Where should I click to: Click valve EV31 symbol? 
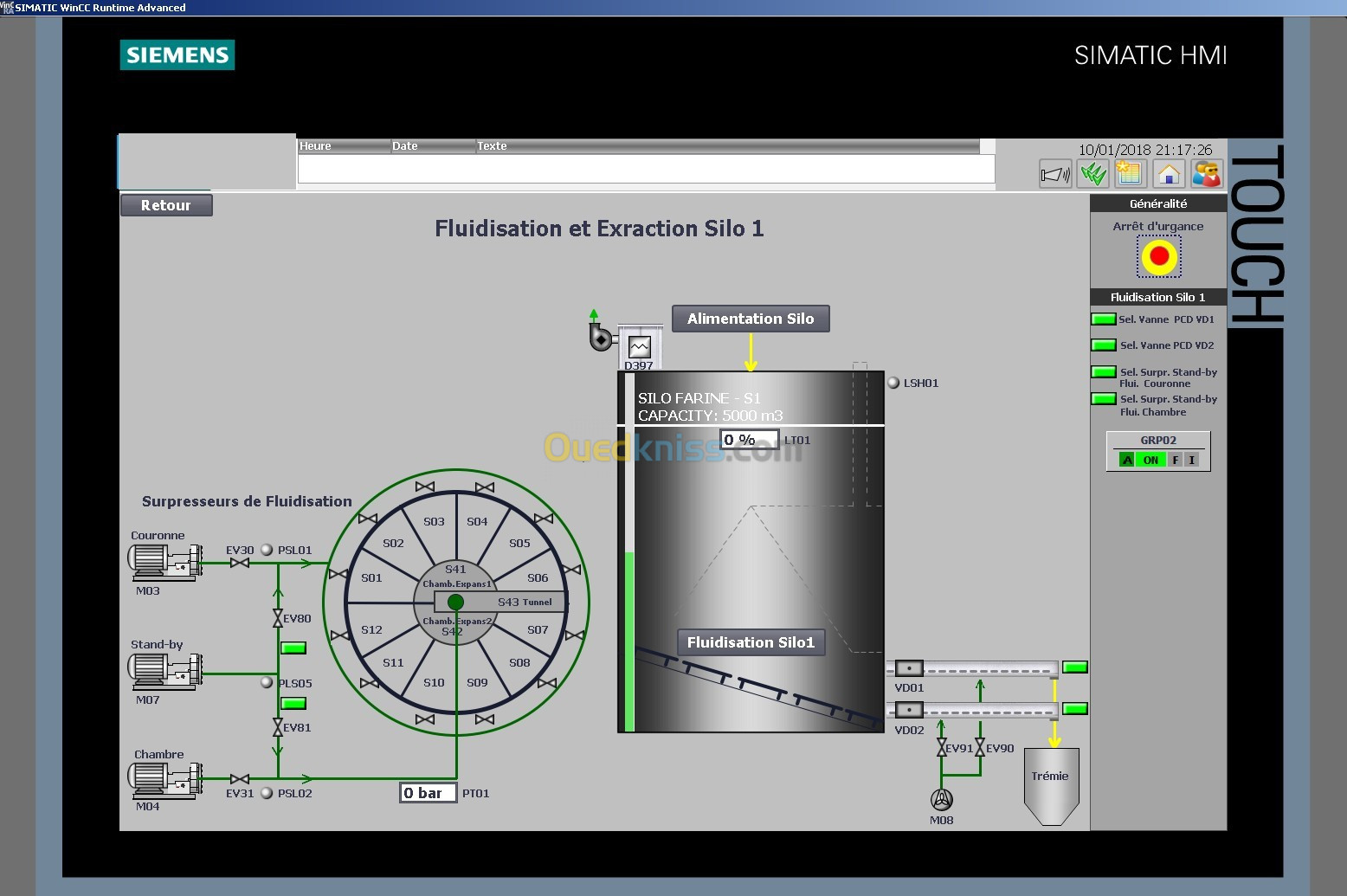coord(240,779)
